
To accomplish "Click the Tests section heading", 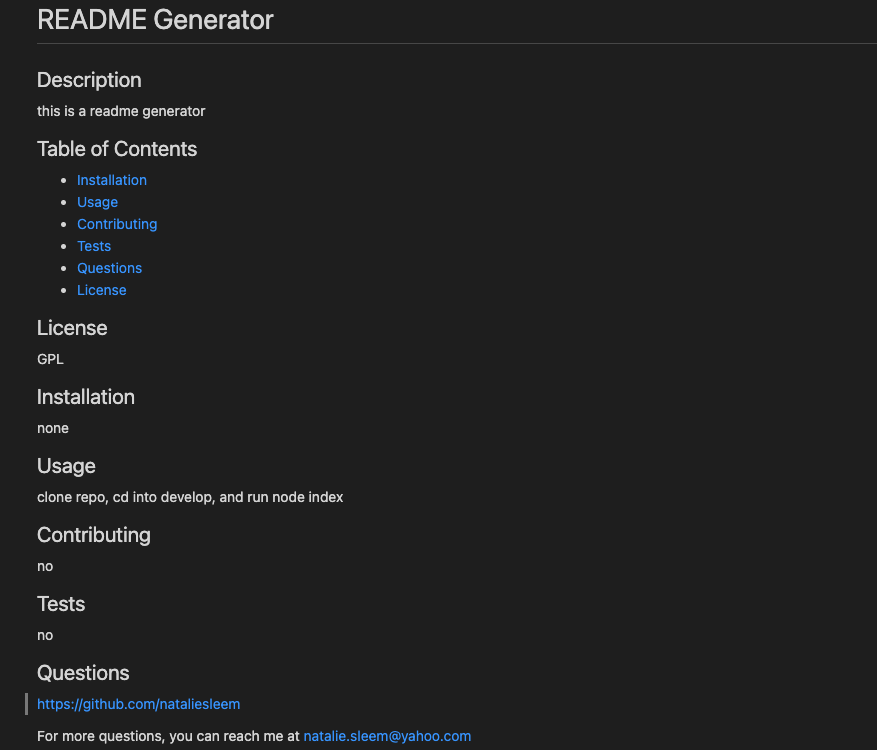I will point(60,604).
